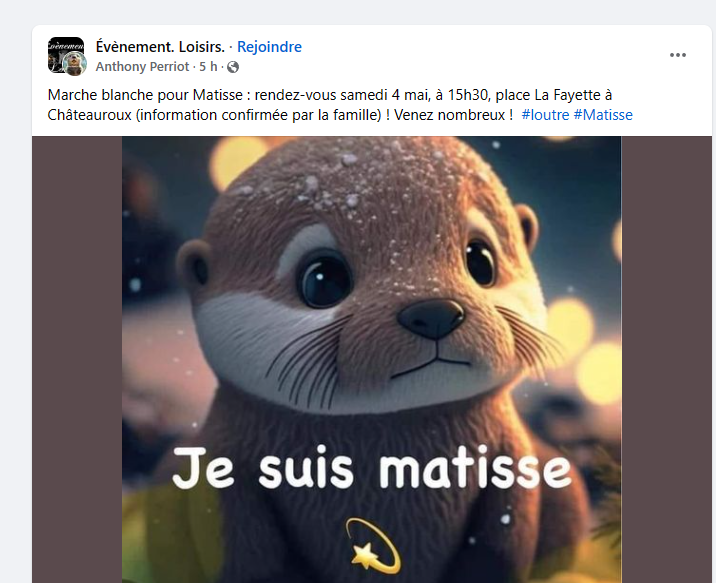Open the three-dots post options menu

678,54
